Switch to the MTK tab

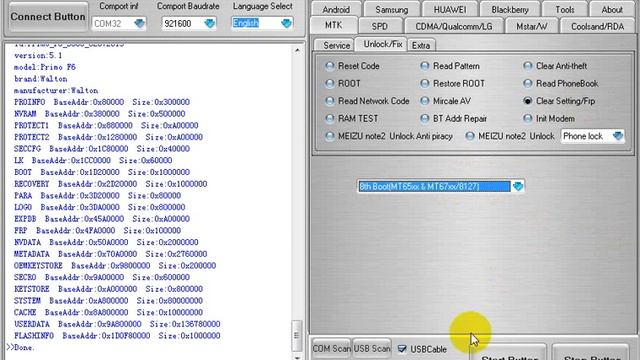point(333,25)
